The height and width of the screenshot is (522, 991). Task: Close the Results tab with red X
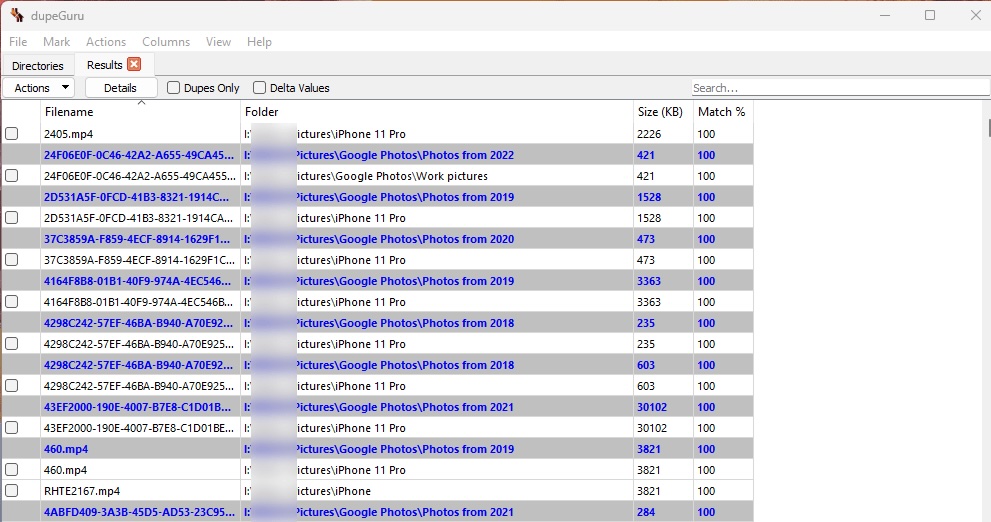click(134, 64)
